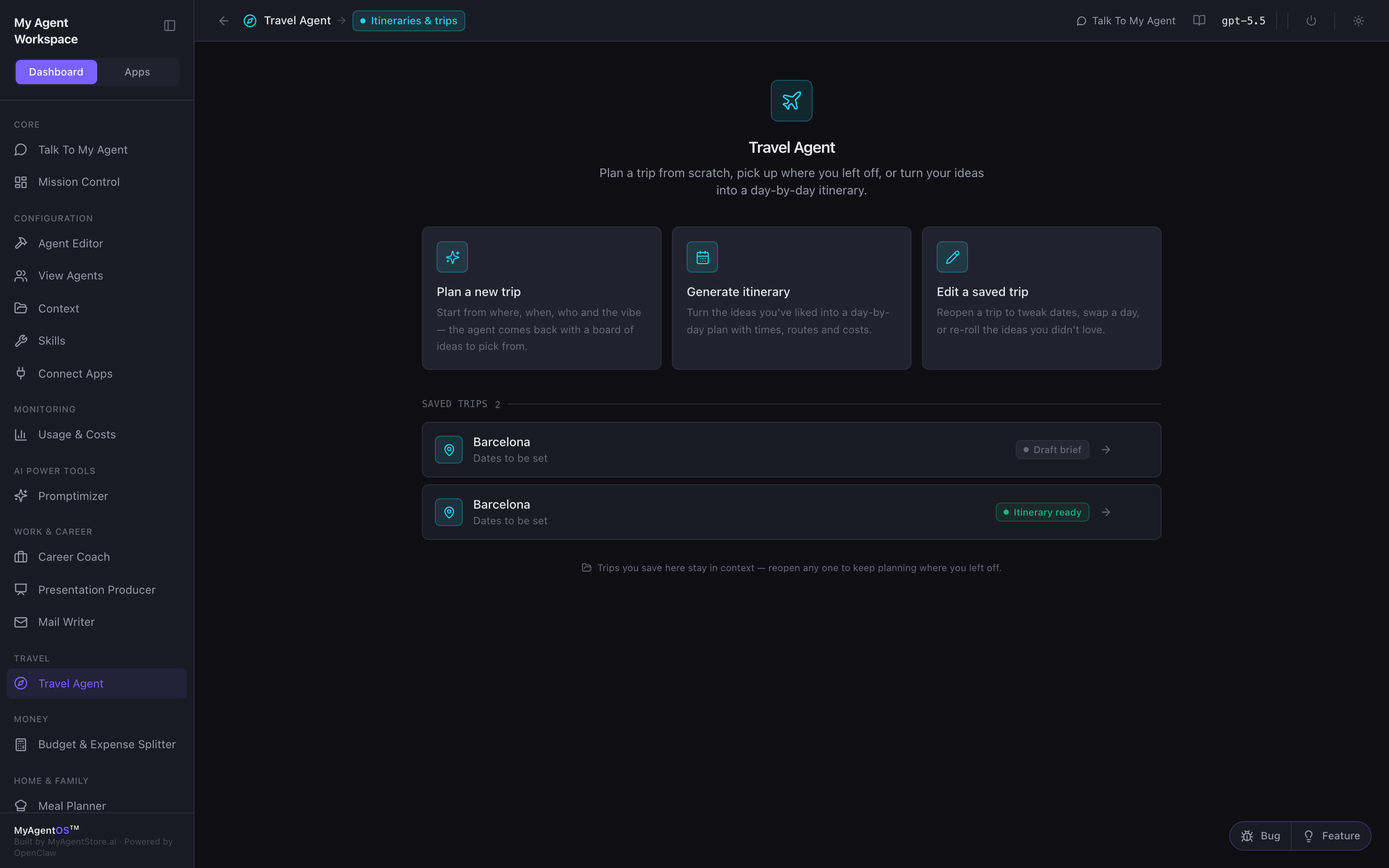Click the pencil icon on Edit a saved trip

click(952, 256)
